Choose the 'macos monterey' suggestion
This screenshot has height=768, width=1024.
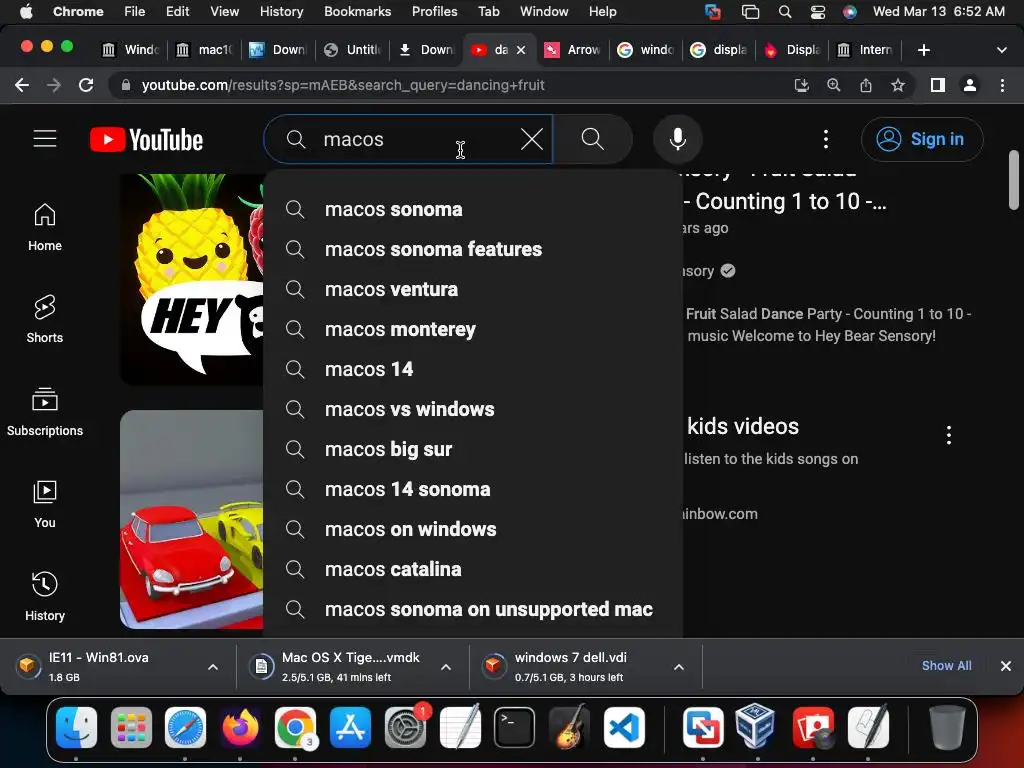[473, 329]
